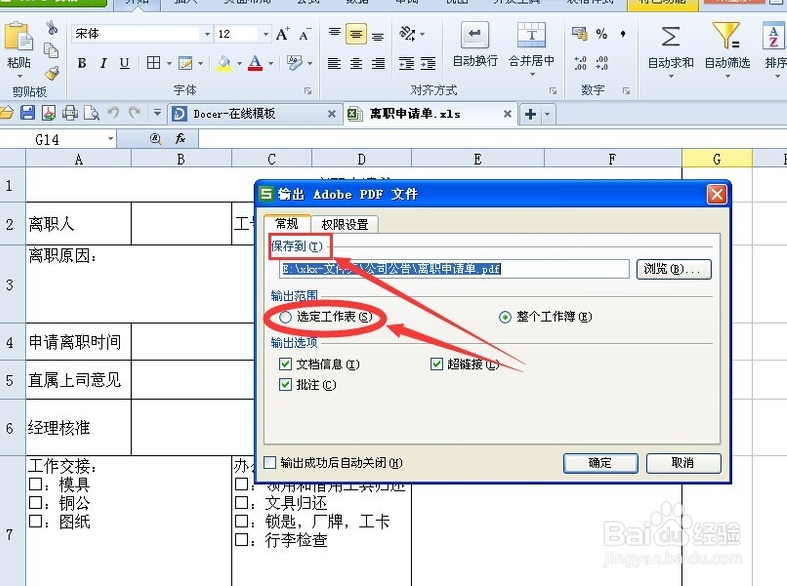
Task: Click cell containing 直属上司意见
Action: point(78,380)
